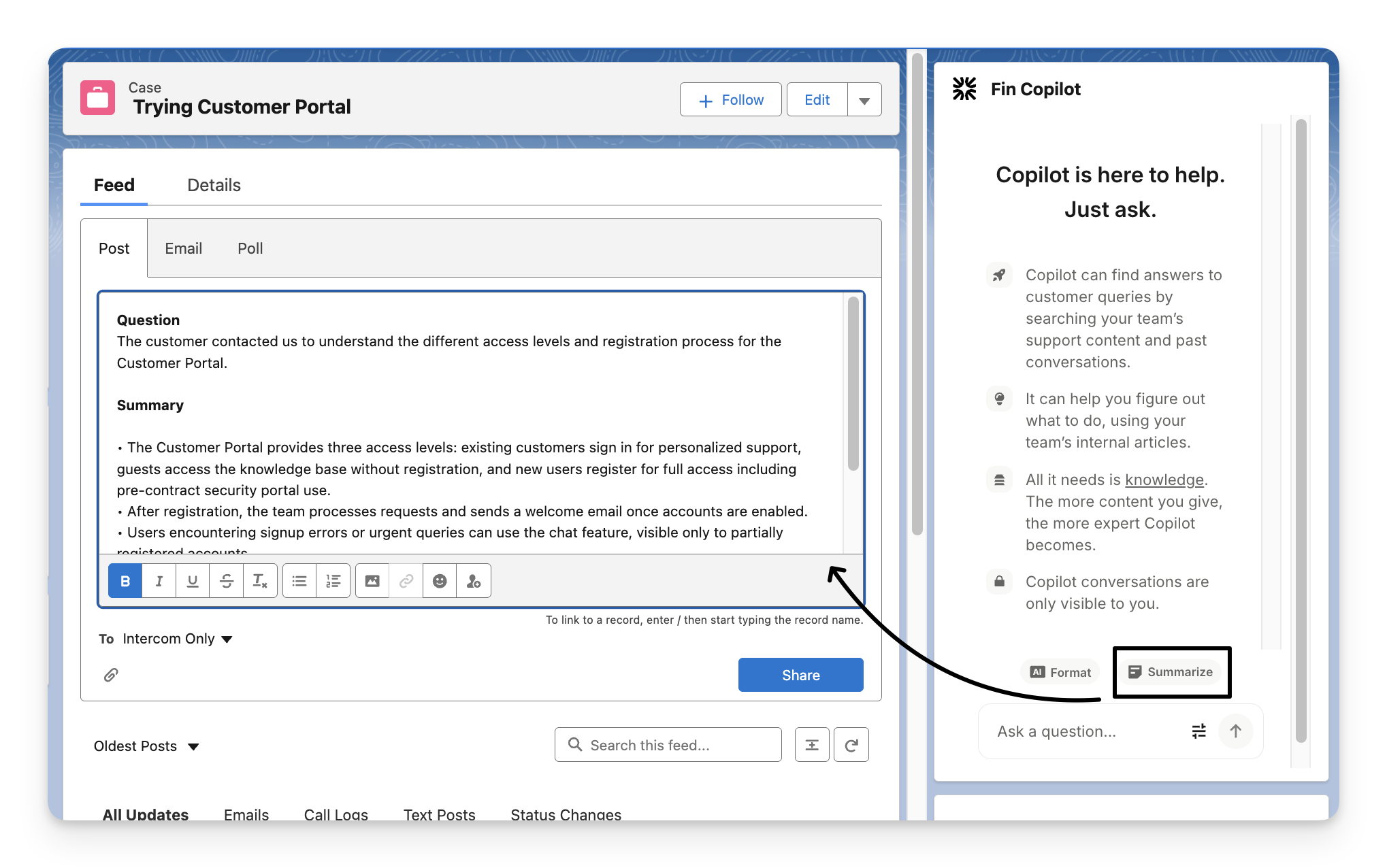Toggle italic text formatting
Viewport: 1387px width, 868px height.
coord(159,581)
